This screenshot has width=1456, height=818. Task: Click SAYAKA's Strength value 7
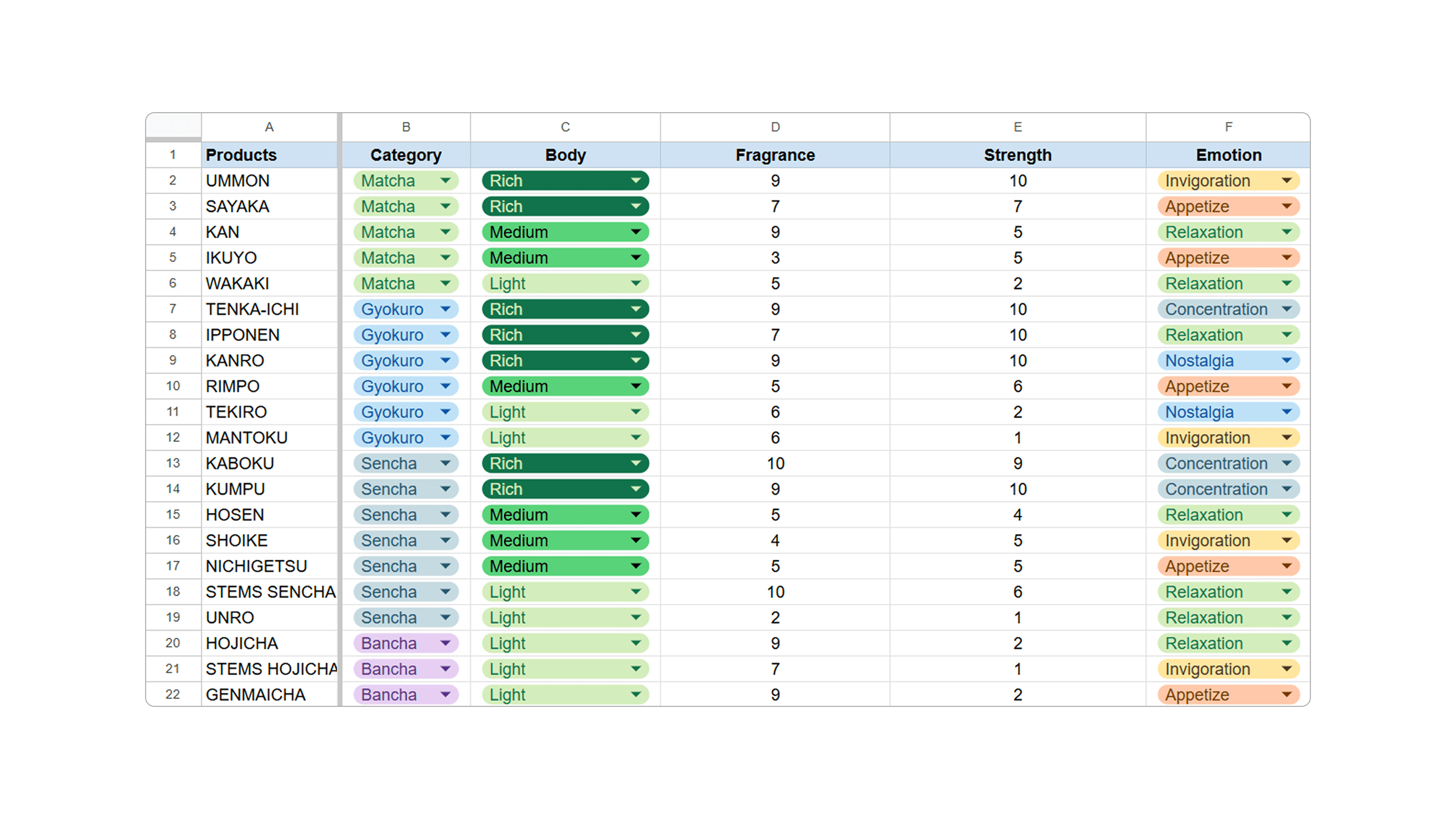[1018, 206]
